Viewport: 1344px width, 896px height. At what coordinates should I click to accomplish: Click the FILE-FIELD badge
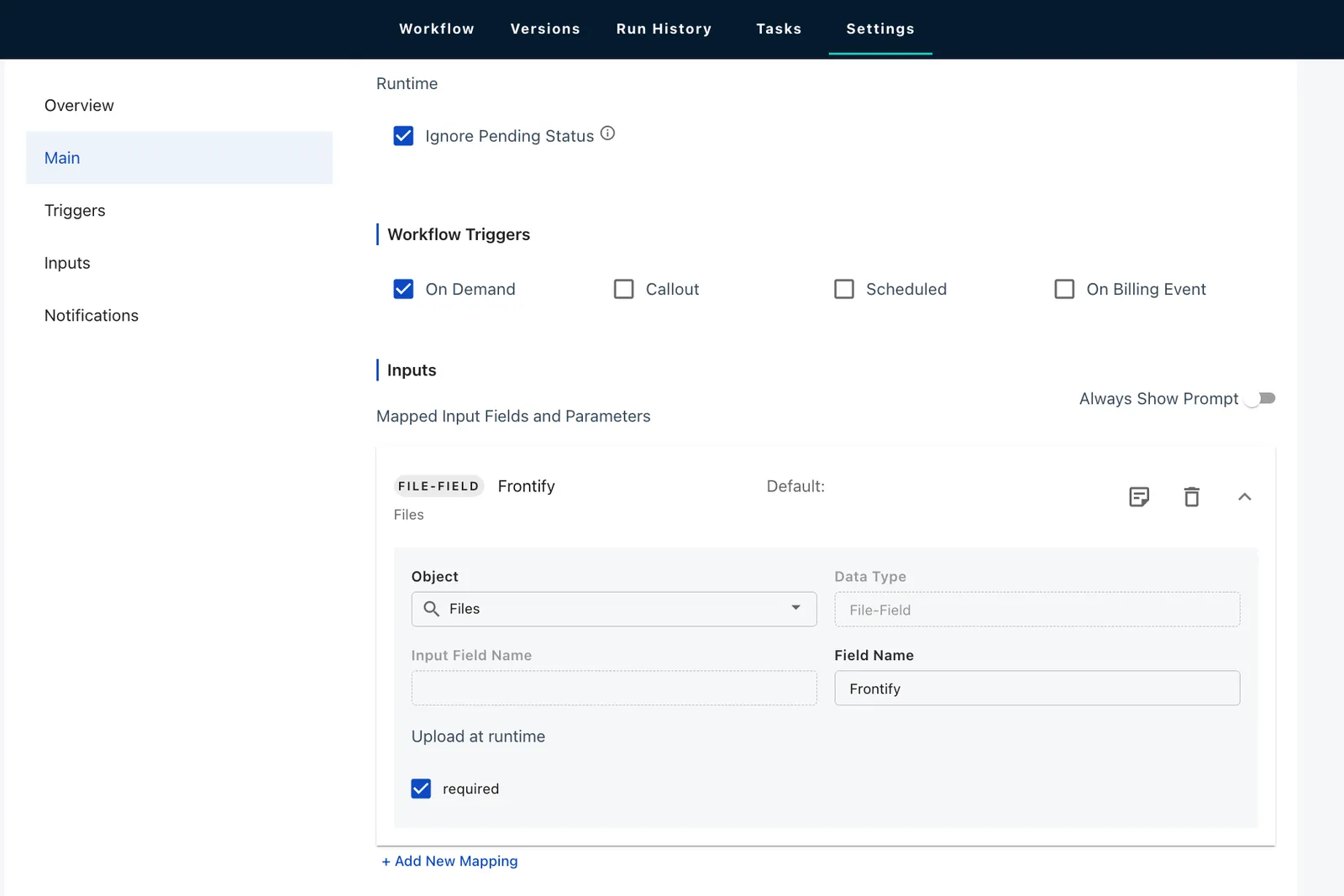click(438, 486)
